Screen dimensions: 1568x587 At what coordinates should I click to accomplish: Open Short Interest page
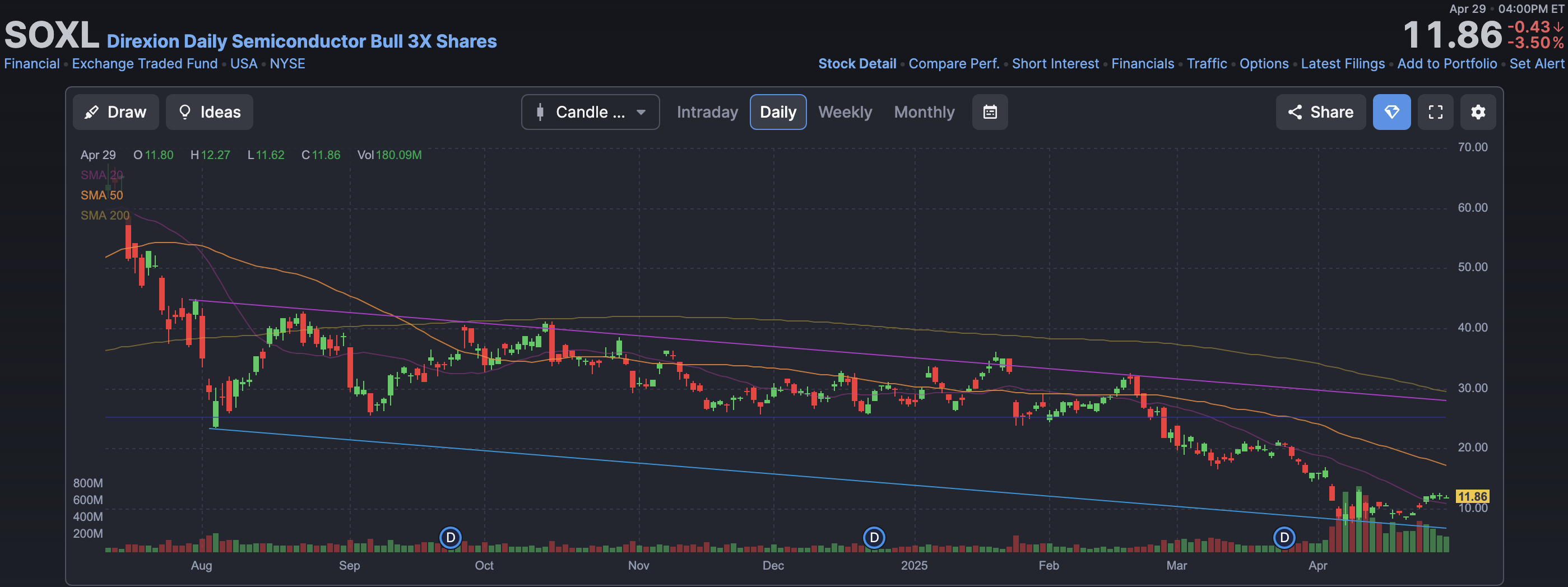pyautogui.click(x=1055, y=64)
